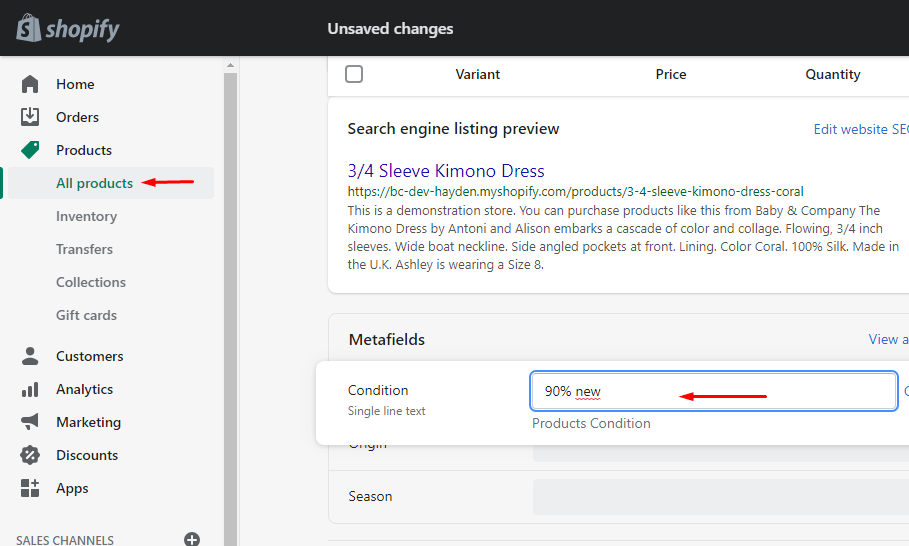Click the Shopify logo icon
Screen dimensions: 909x546
tap(28, 28)
